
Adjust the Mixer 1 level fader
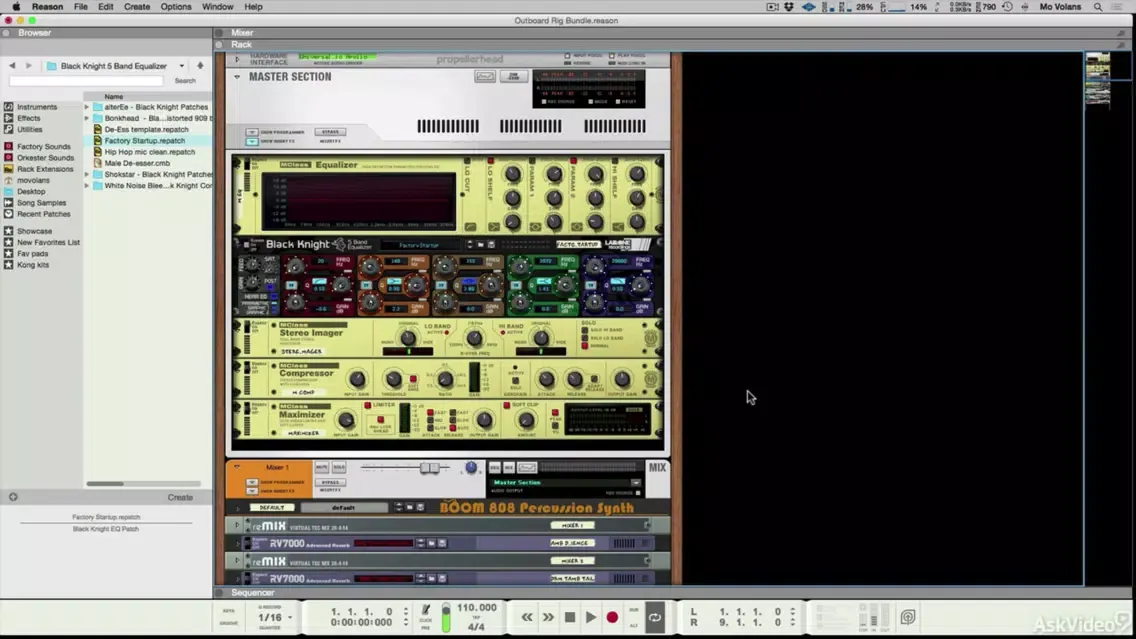tap(430, 468)
